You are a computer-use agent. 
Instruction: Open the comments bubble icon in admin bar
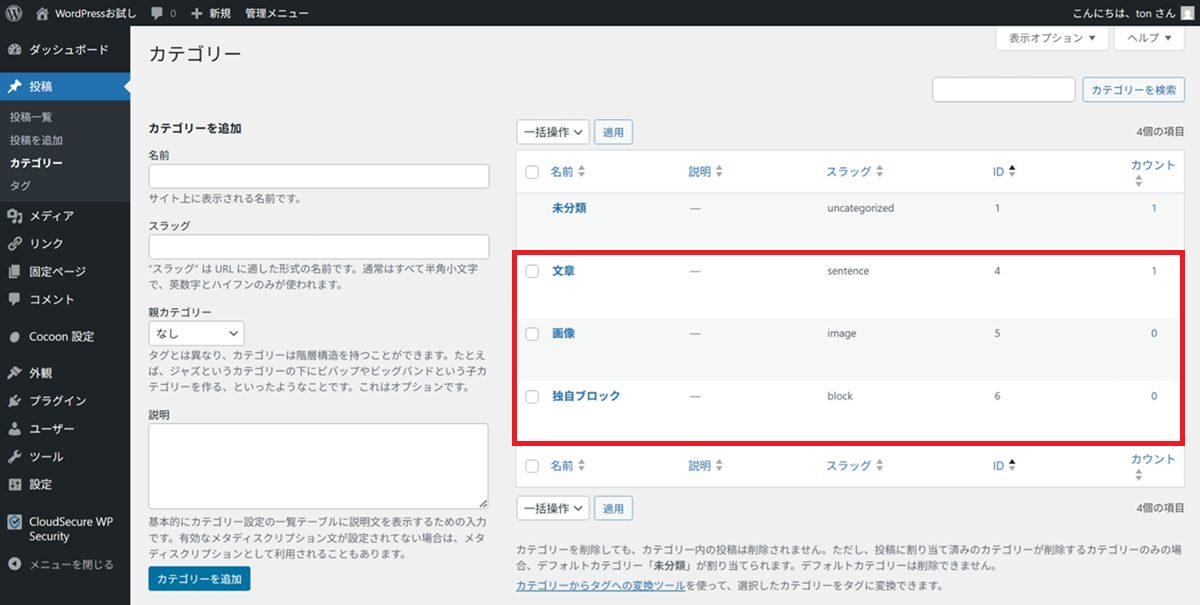point(158,13)
